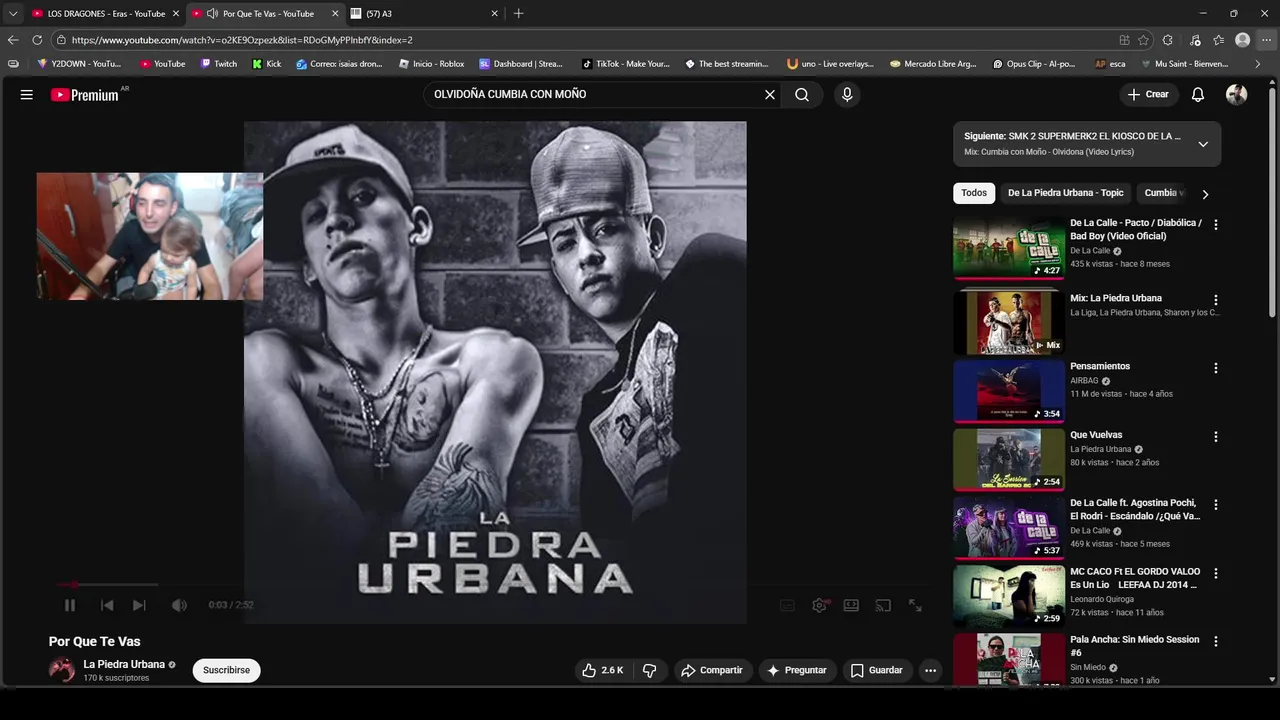Open more actions ellipsis under video
Viewport: 1280px width, 720px height.
pyautogui.click(x=930, y=670)
